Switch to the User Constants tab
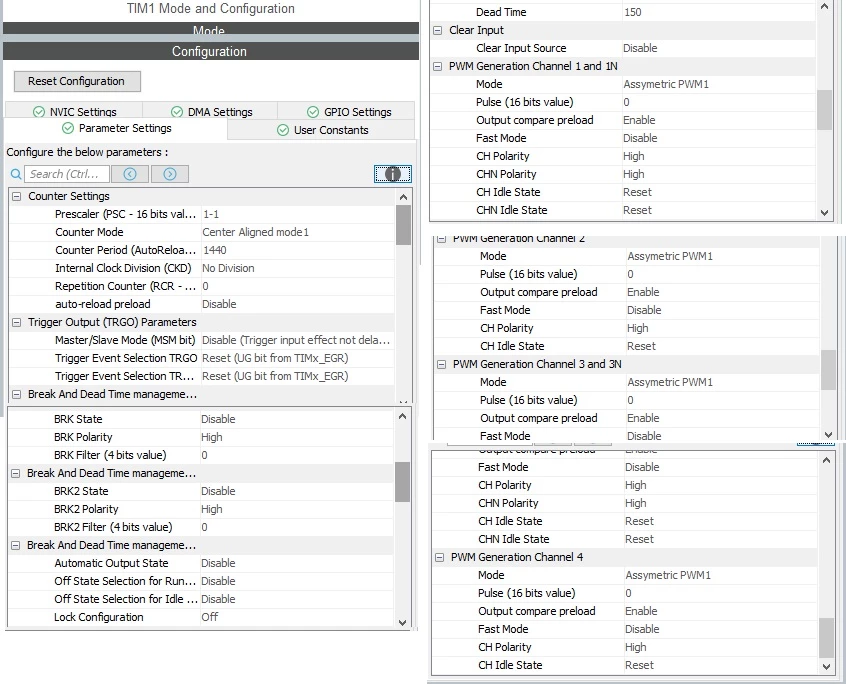Image resolution: width=846 pixels, height=684 pixels. pyautogui.click(x=322, y=130)
